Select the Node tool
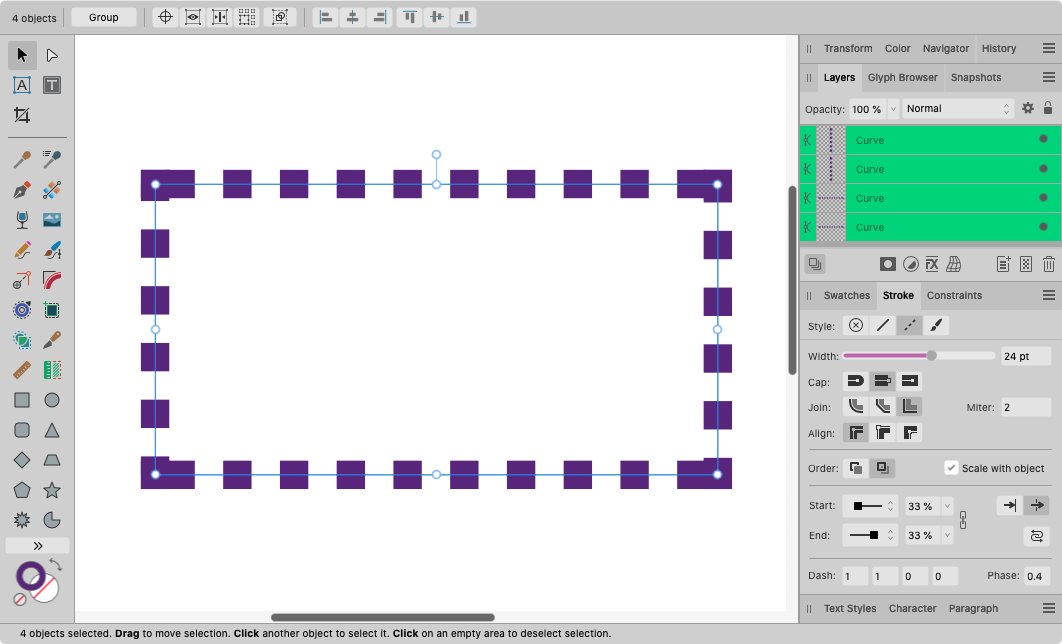Screen dimensions: 1062x644 click(x=52, y=55)
